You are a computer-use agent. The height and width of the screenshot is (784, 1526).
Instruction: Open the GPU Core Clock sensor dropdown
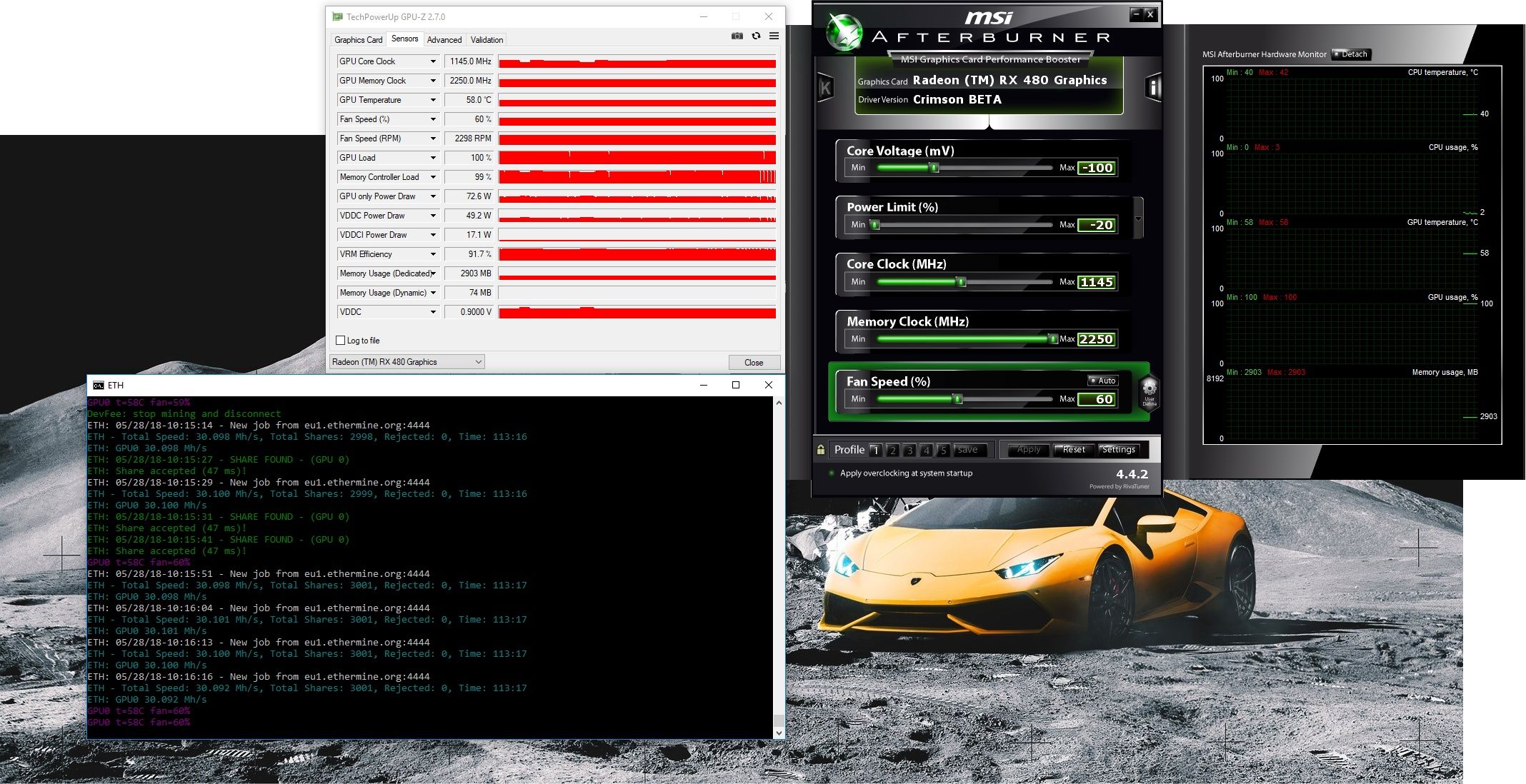pos(433,61)
